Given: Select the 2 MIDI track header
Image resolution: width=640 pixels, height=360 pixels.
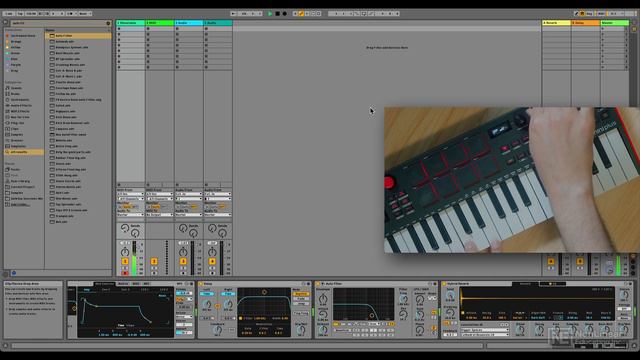Looking at the screenshot, I should (160, 23).
